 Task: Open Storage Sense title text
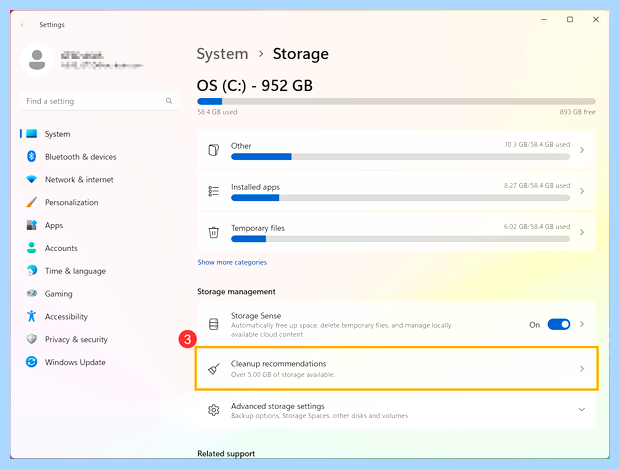coord(256,316)
